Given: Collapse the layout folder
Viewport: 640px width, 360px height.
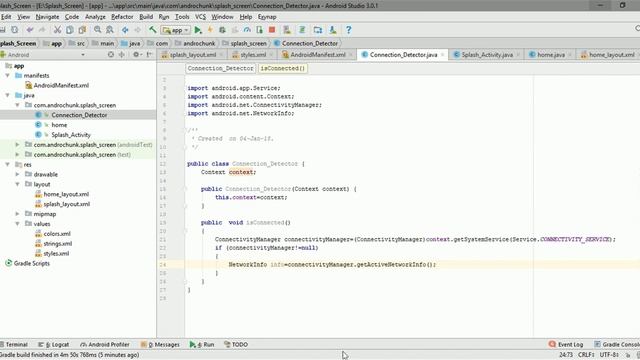Looking at the screenshot, I should pyautogui.click(x=17, y=184).
